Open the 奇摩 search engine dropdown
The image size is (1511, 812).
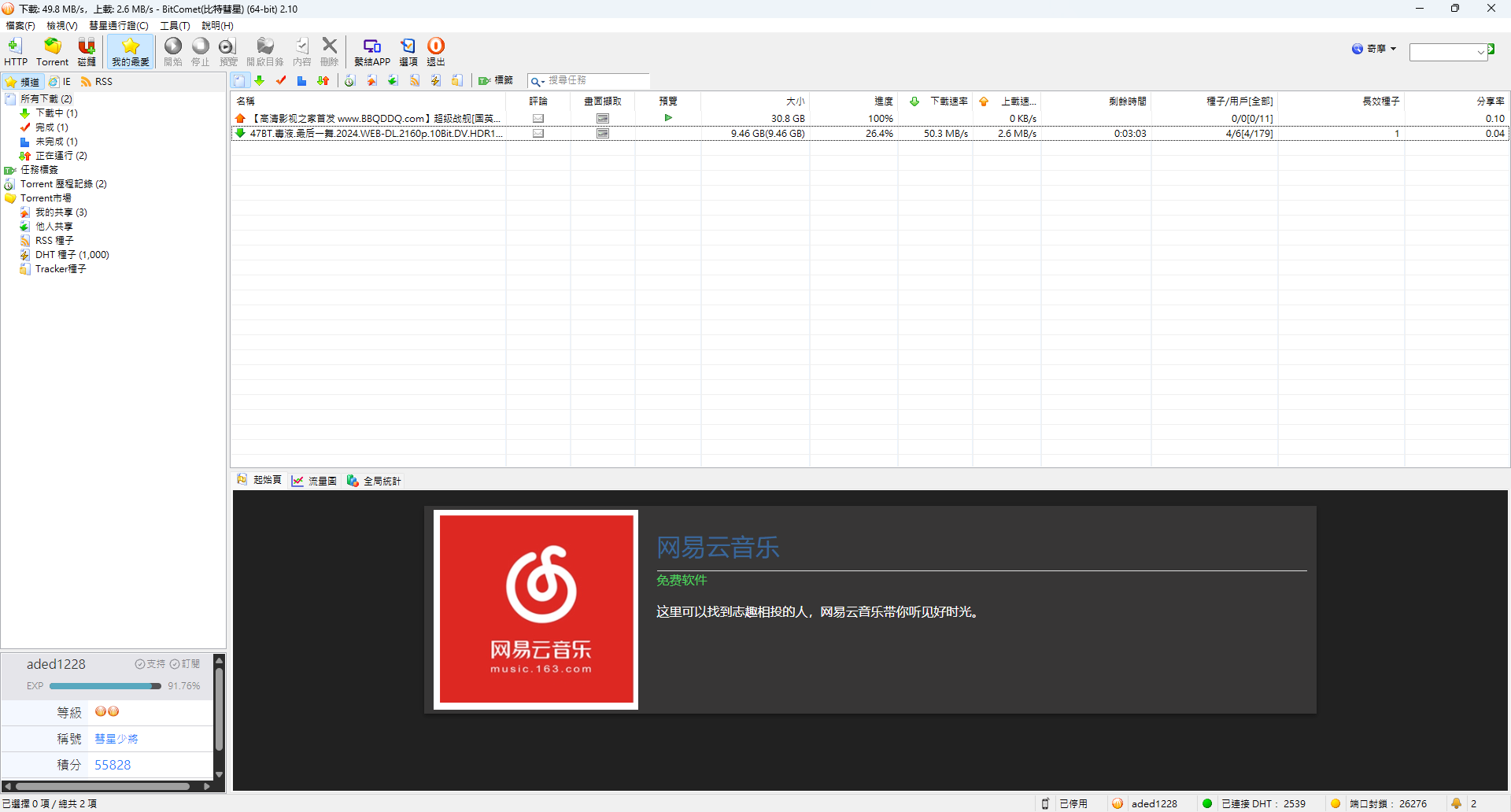(x=1374, y=49)
